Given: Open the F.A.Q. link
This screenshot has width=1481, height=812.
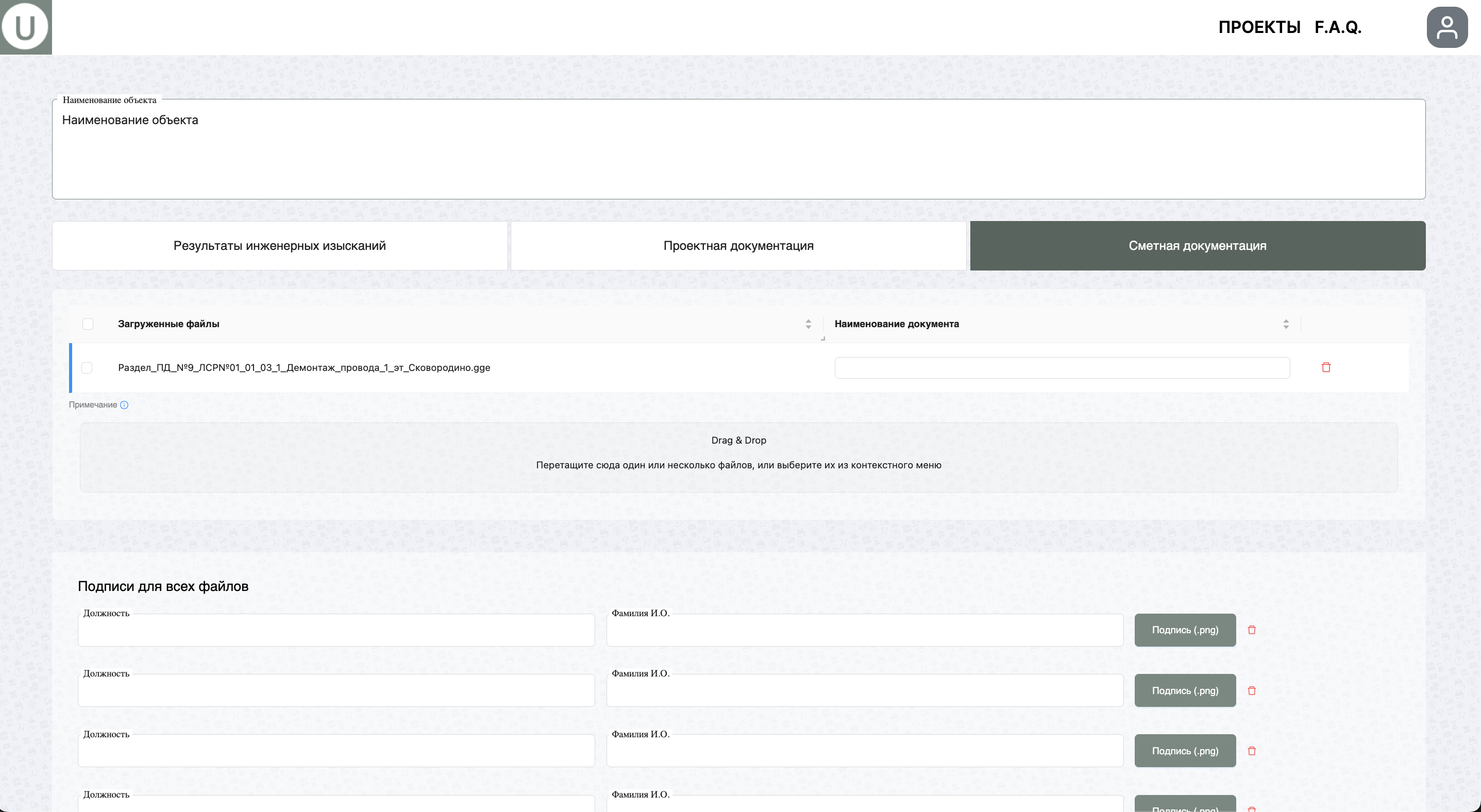Looking at the screenshot, I should coord(1337,27).
